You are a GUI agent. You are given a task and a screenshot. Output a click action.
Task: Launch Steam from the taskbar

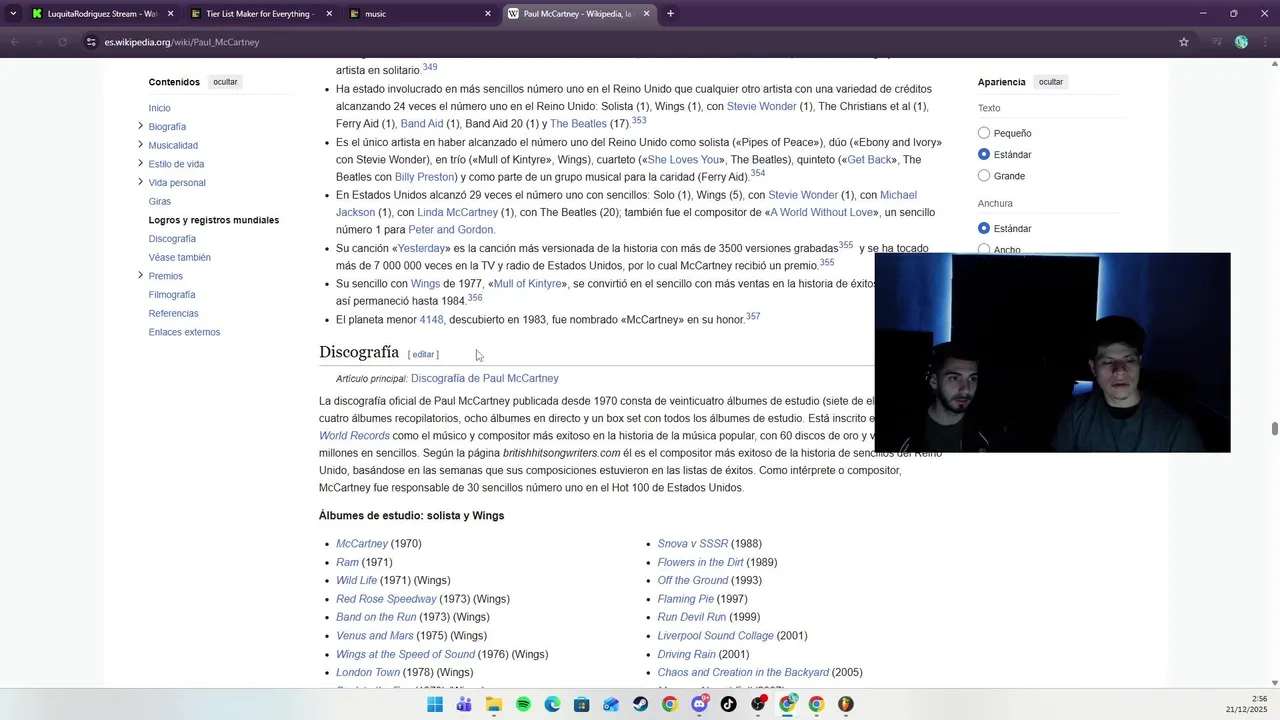pos(640,704)
